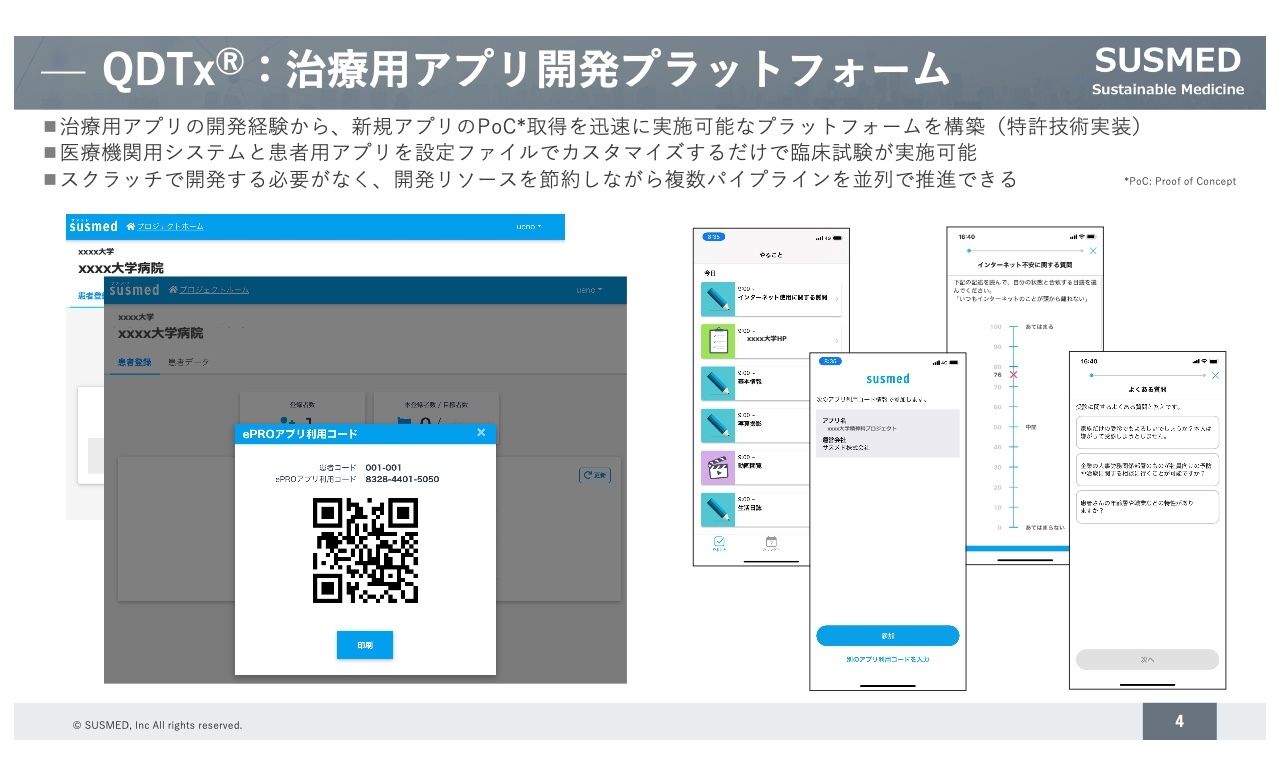Close the インターネット不安 questionnaire with X

pyautogui.click(x=1093, y=251)
